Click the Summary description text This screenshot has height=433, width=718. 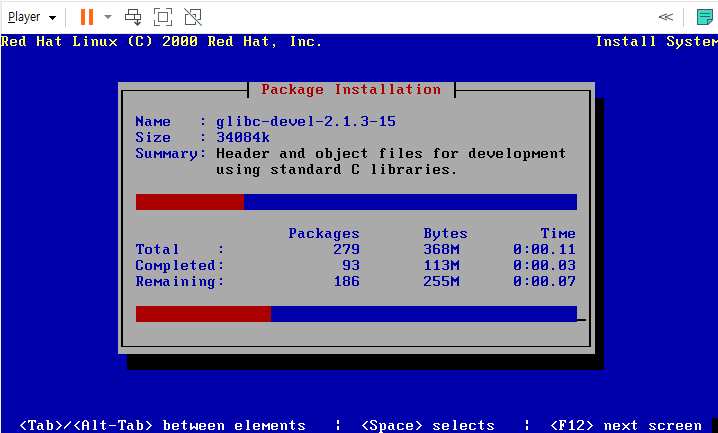[391, 162]
